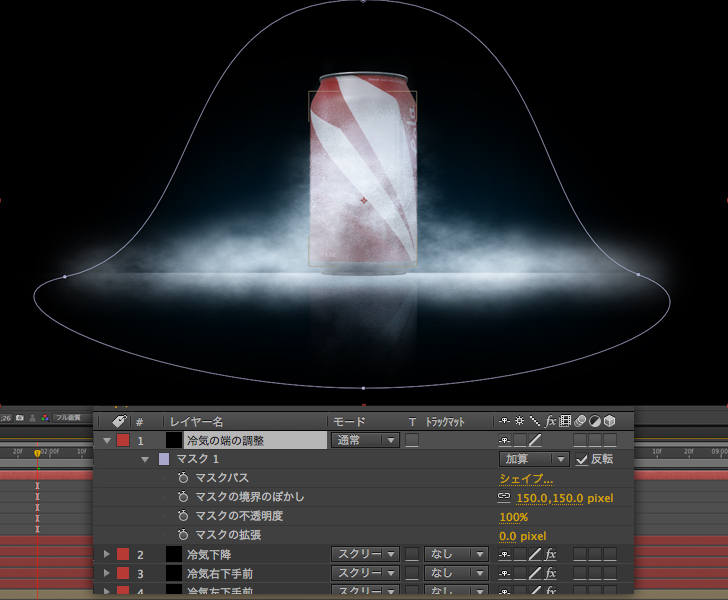Click the snapshot camera icon in viewer

pos(18,418)
